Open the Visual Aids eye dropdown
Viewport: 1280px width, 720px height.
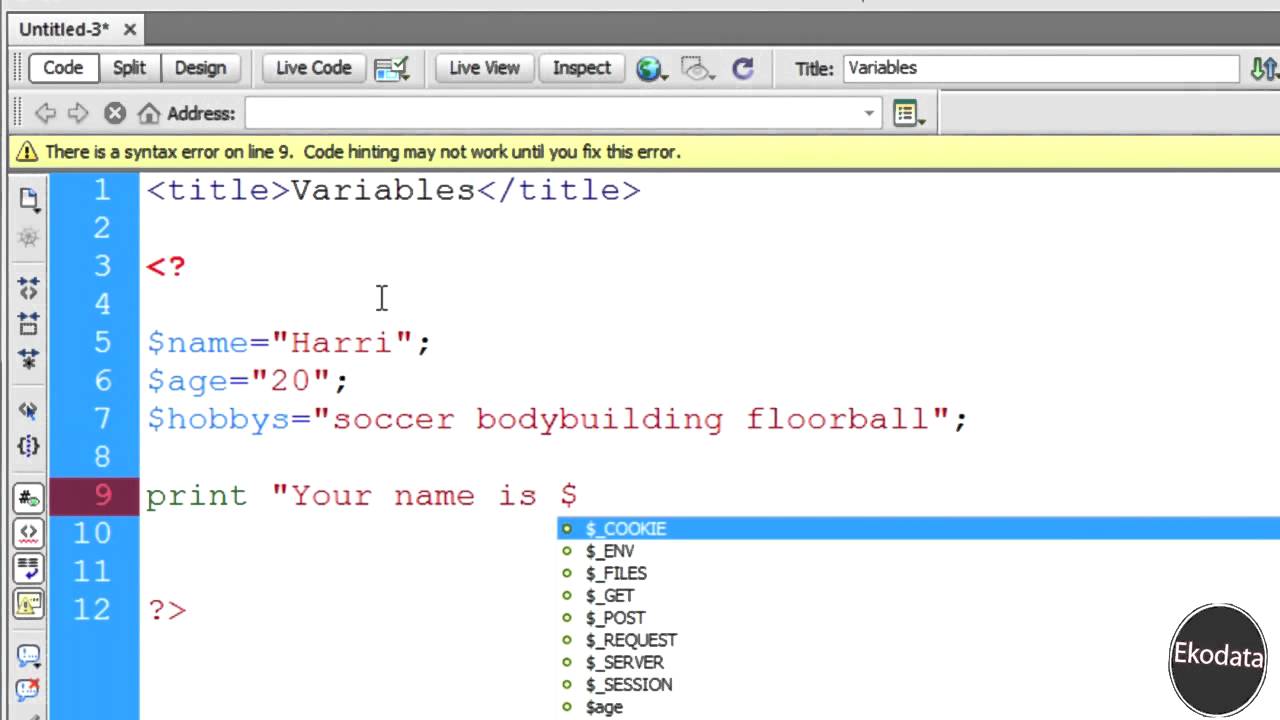[x=696, y=68]
